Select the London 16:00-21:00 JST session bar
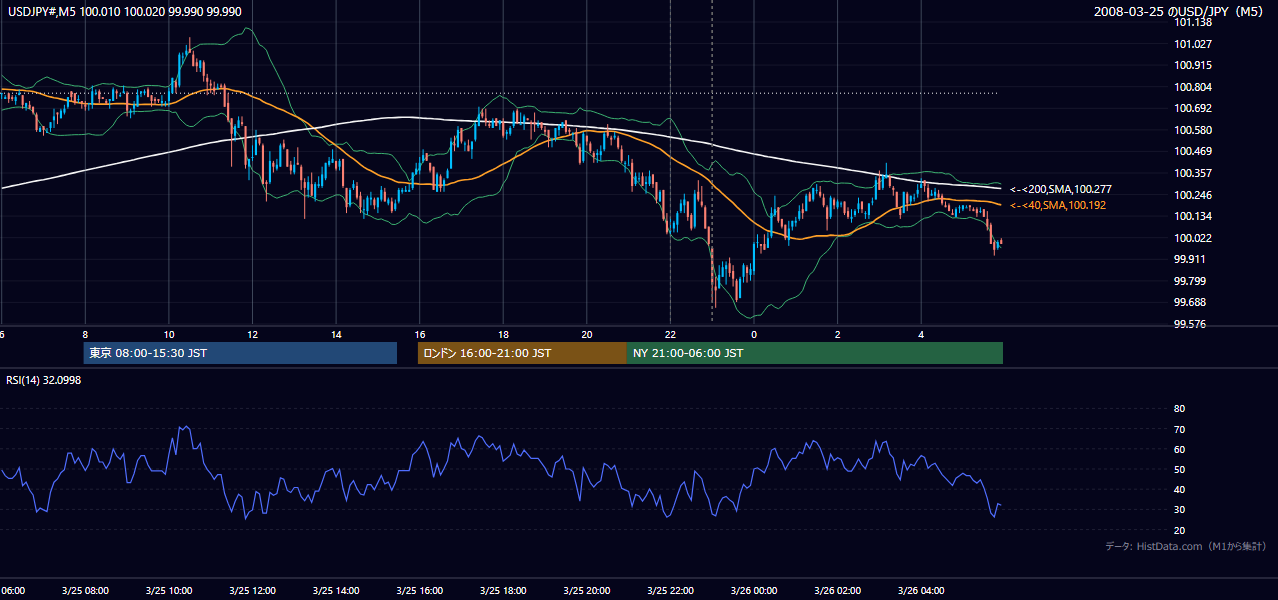This screenshot has width=1278, height=600. click(x=522, y=353)
